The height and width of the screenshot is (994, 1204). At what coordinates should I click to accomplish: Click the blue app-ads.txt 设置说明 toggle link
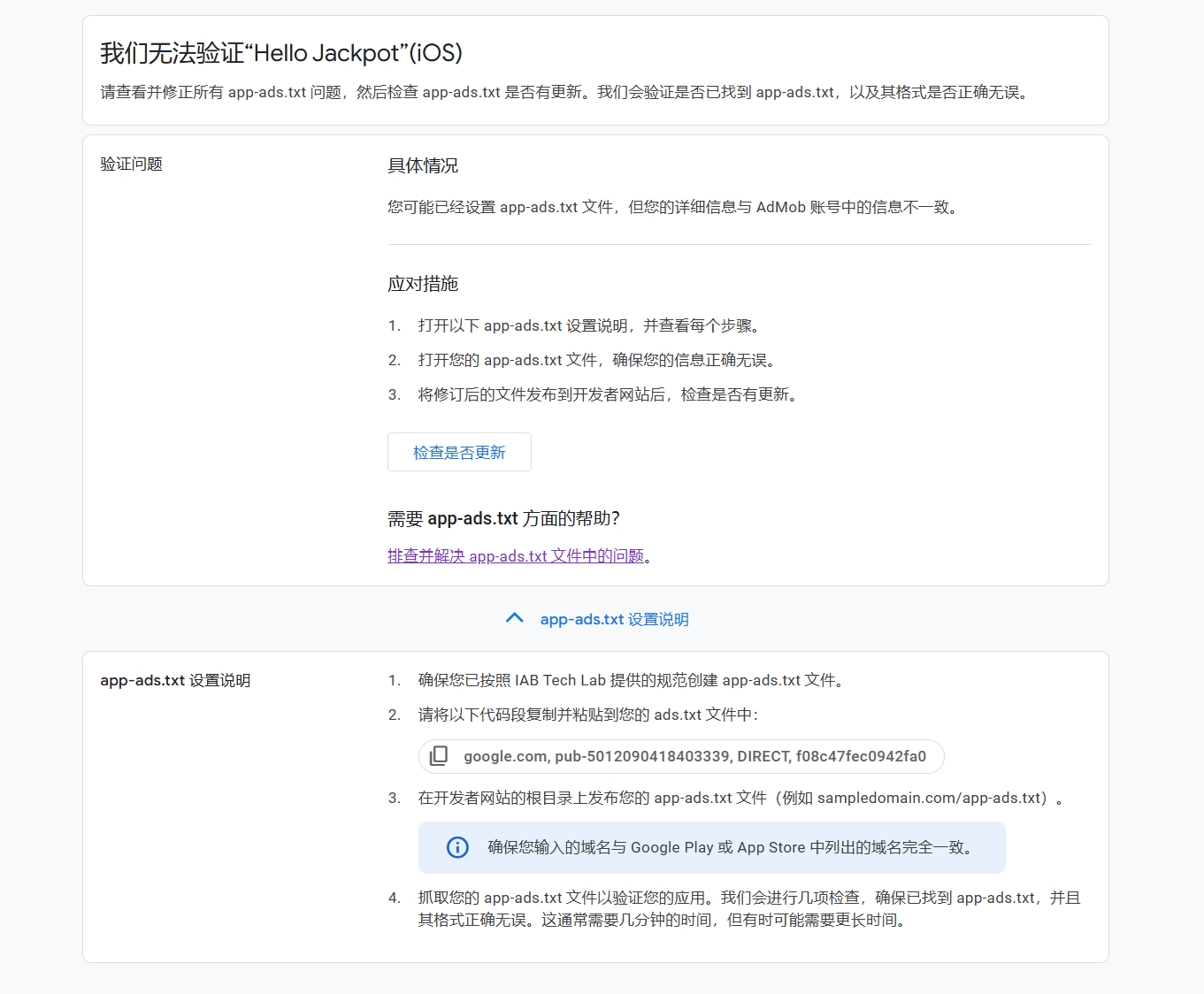click(x=614, y=619)
